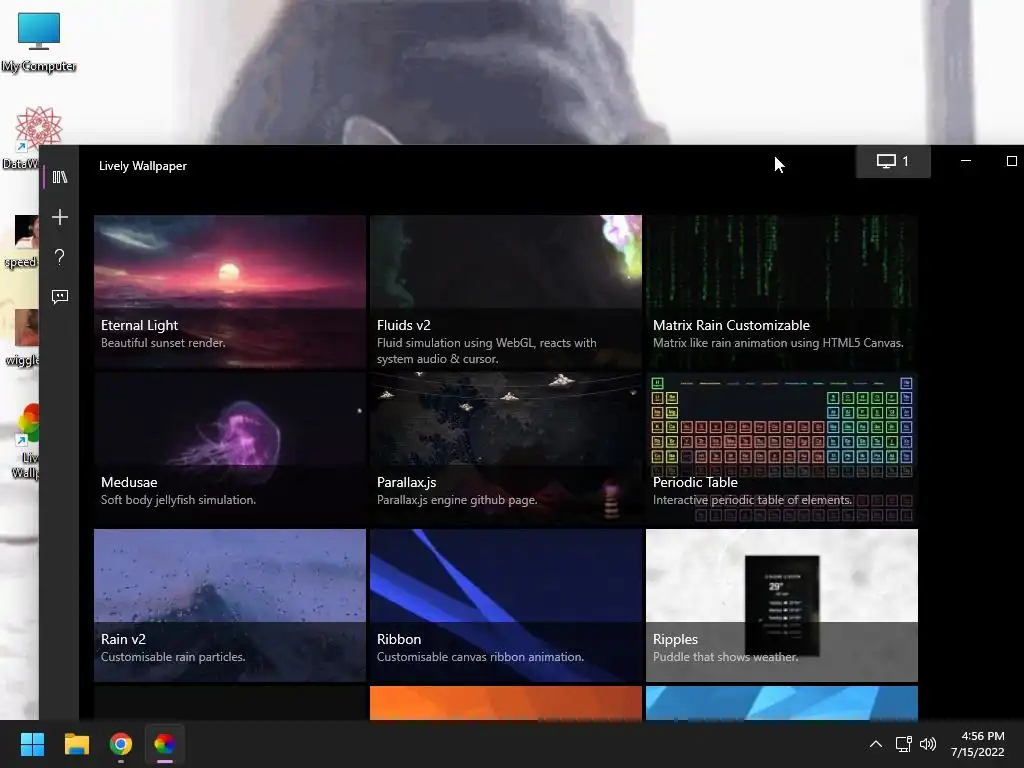
Task: Click the Lively Wallpaper window title
Action: pos(143,166)
